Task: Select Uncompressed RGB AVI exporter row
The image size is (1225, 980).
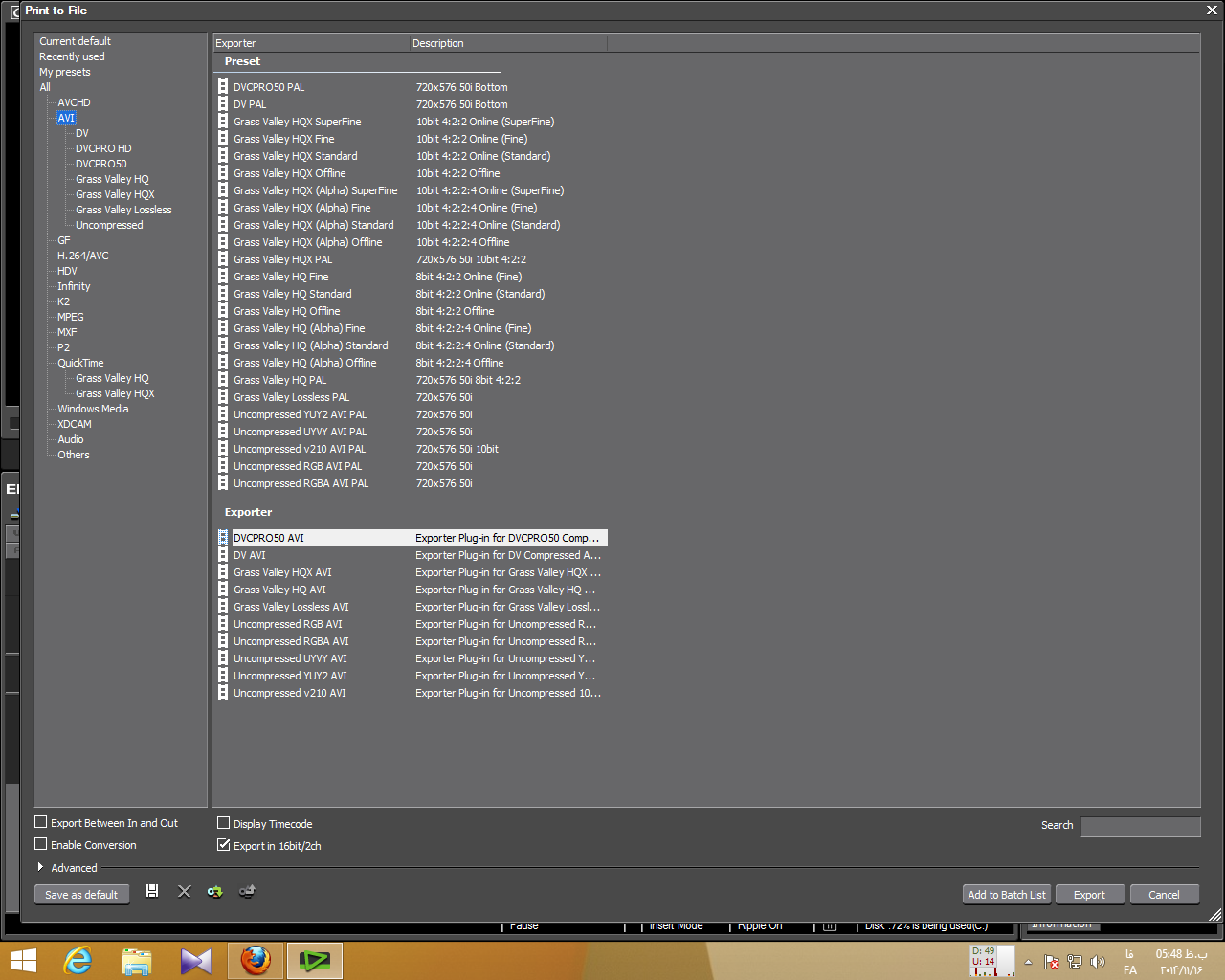Action: click(412, 624)
